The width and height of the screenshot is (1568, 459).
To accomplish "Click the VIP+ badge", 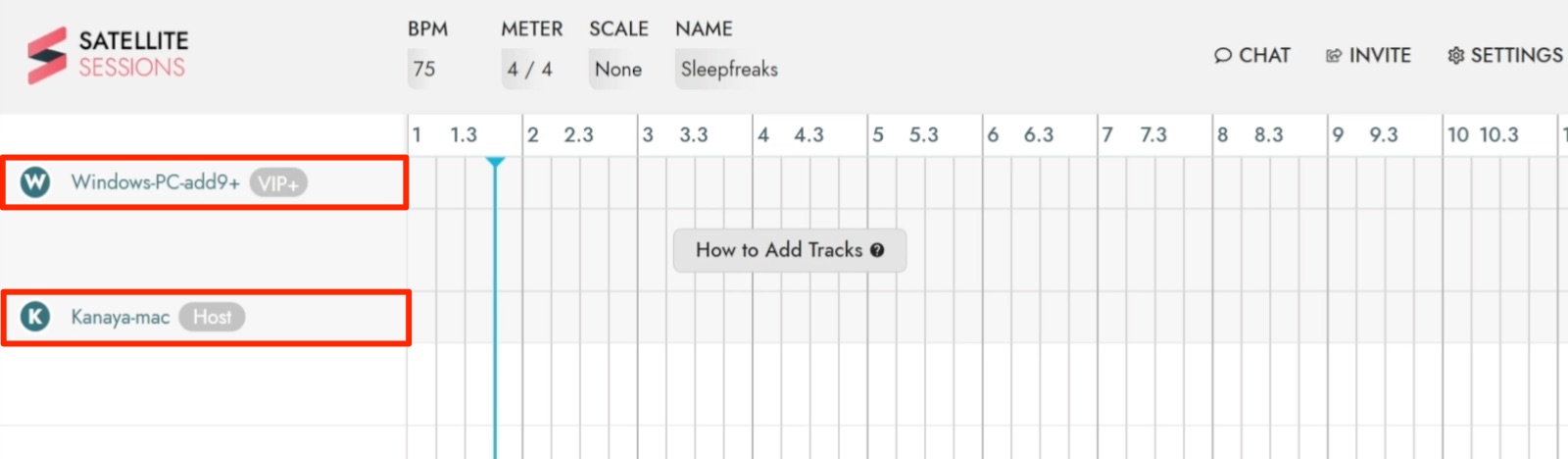I will (x=278, y=182).
